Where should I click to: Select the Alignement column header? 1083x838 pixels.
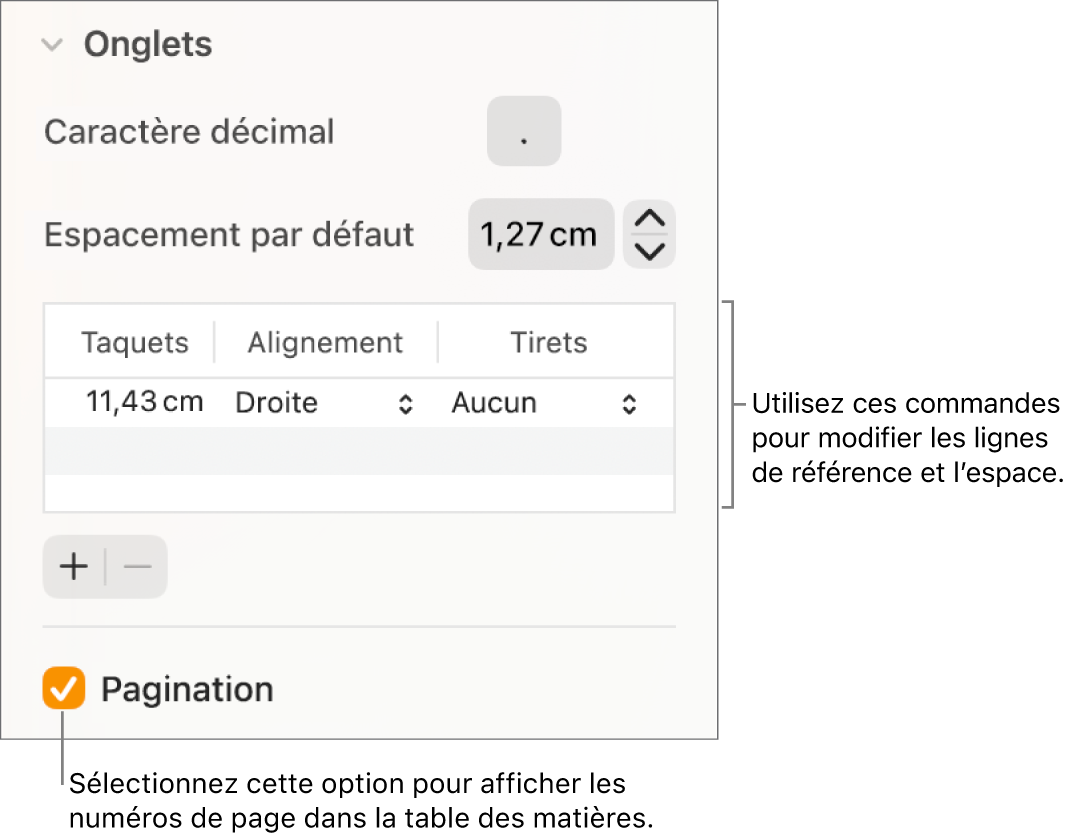click(325, 342)
